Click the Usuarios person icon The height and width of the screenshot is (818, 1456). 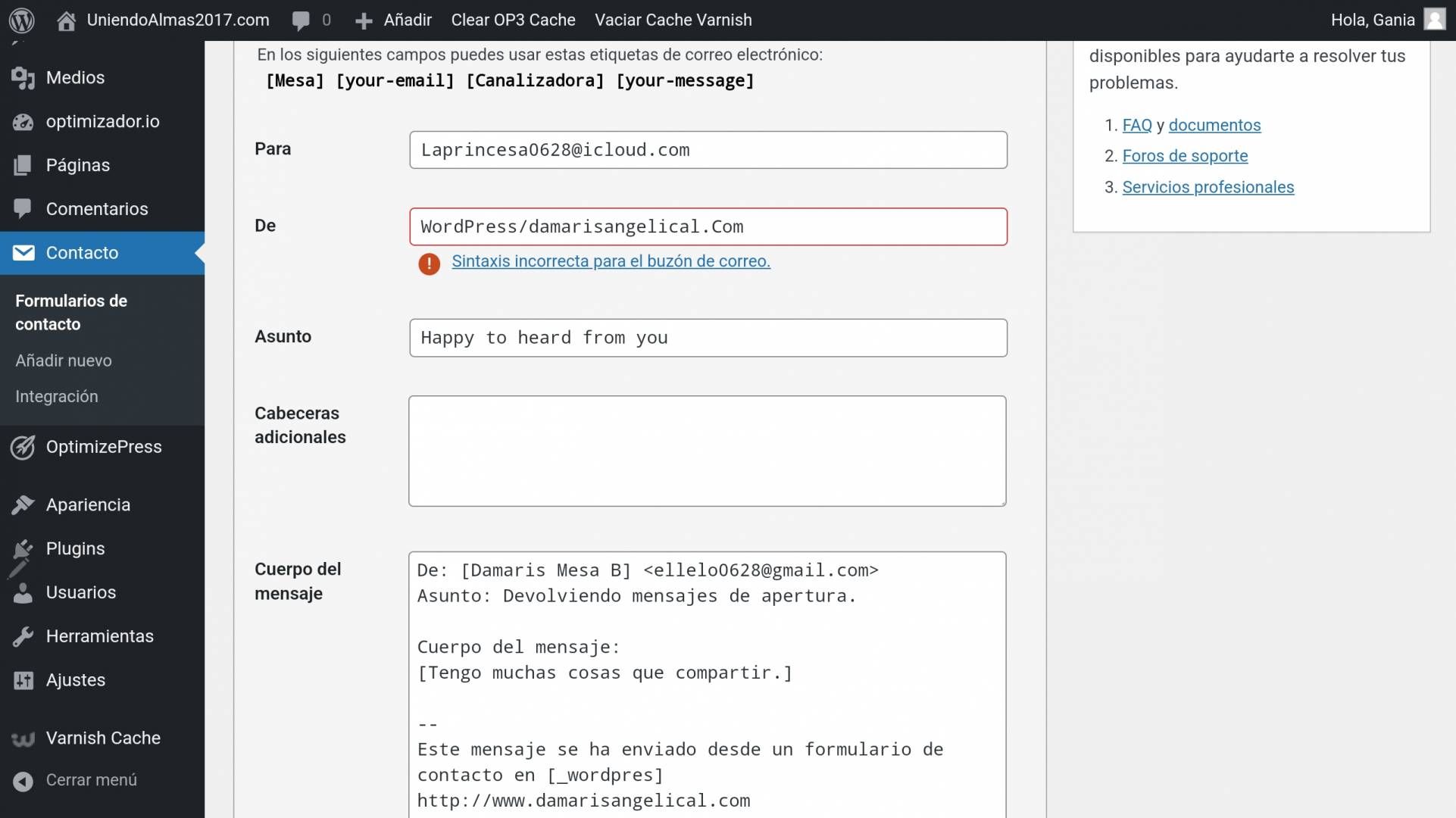[23, 592]
